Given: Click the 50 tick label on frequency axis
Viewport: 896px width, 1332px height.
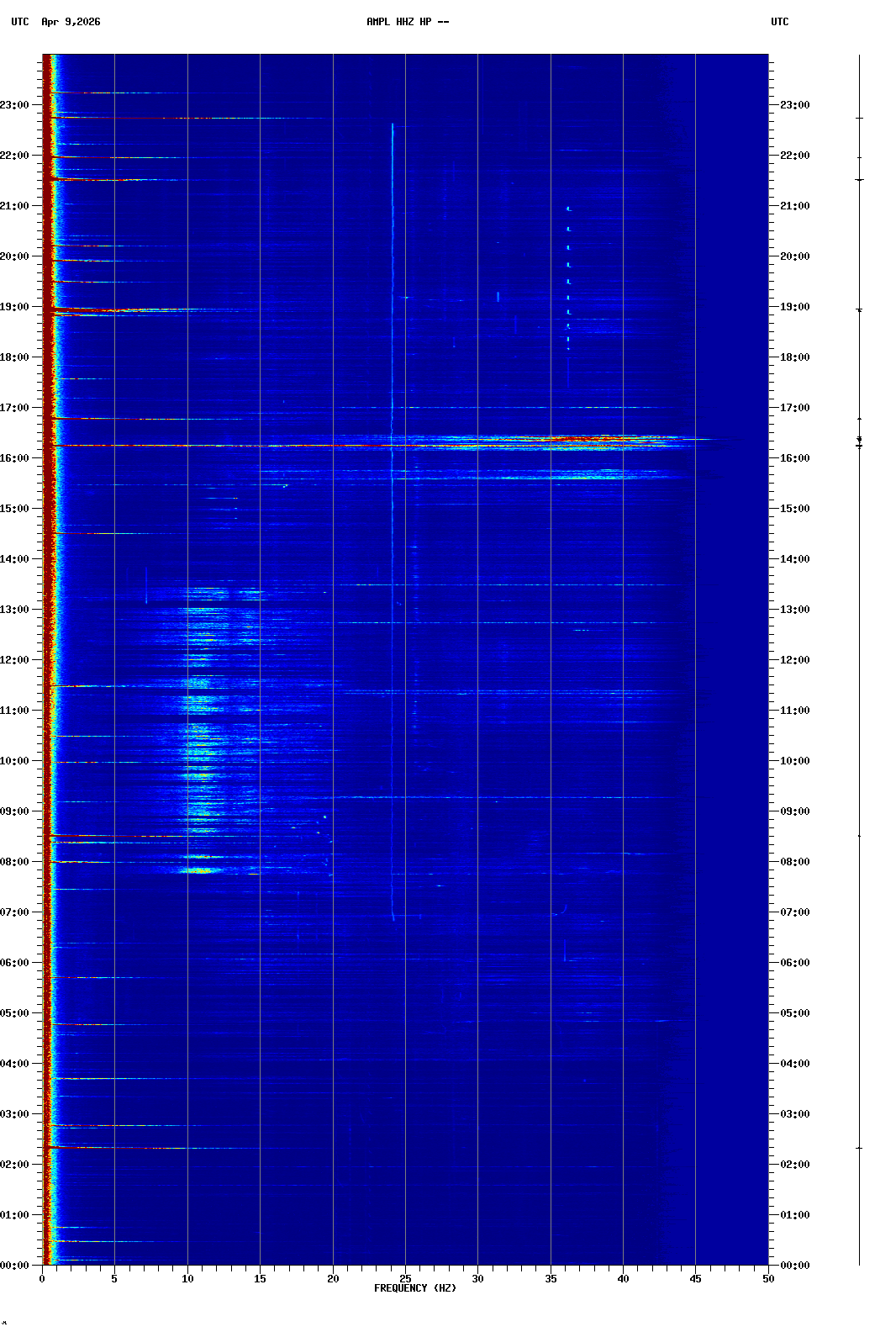Looking at the screenshot, I should click(x=767, y=1278).
